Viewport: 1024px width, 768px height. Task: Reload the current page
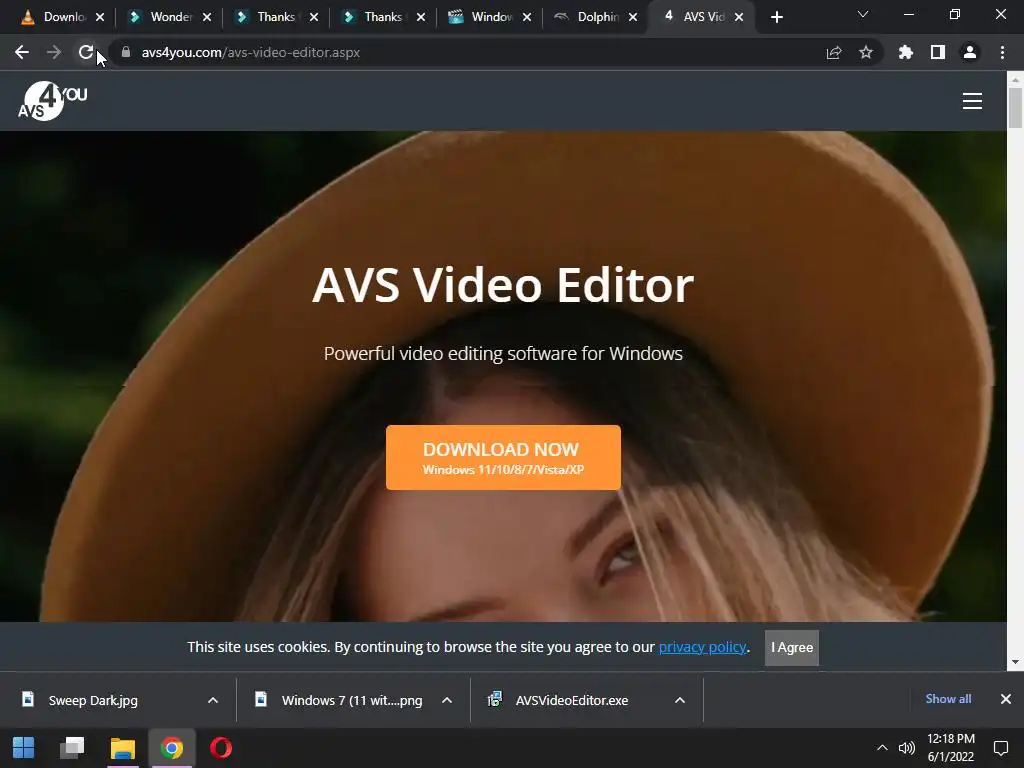point(86,52)
